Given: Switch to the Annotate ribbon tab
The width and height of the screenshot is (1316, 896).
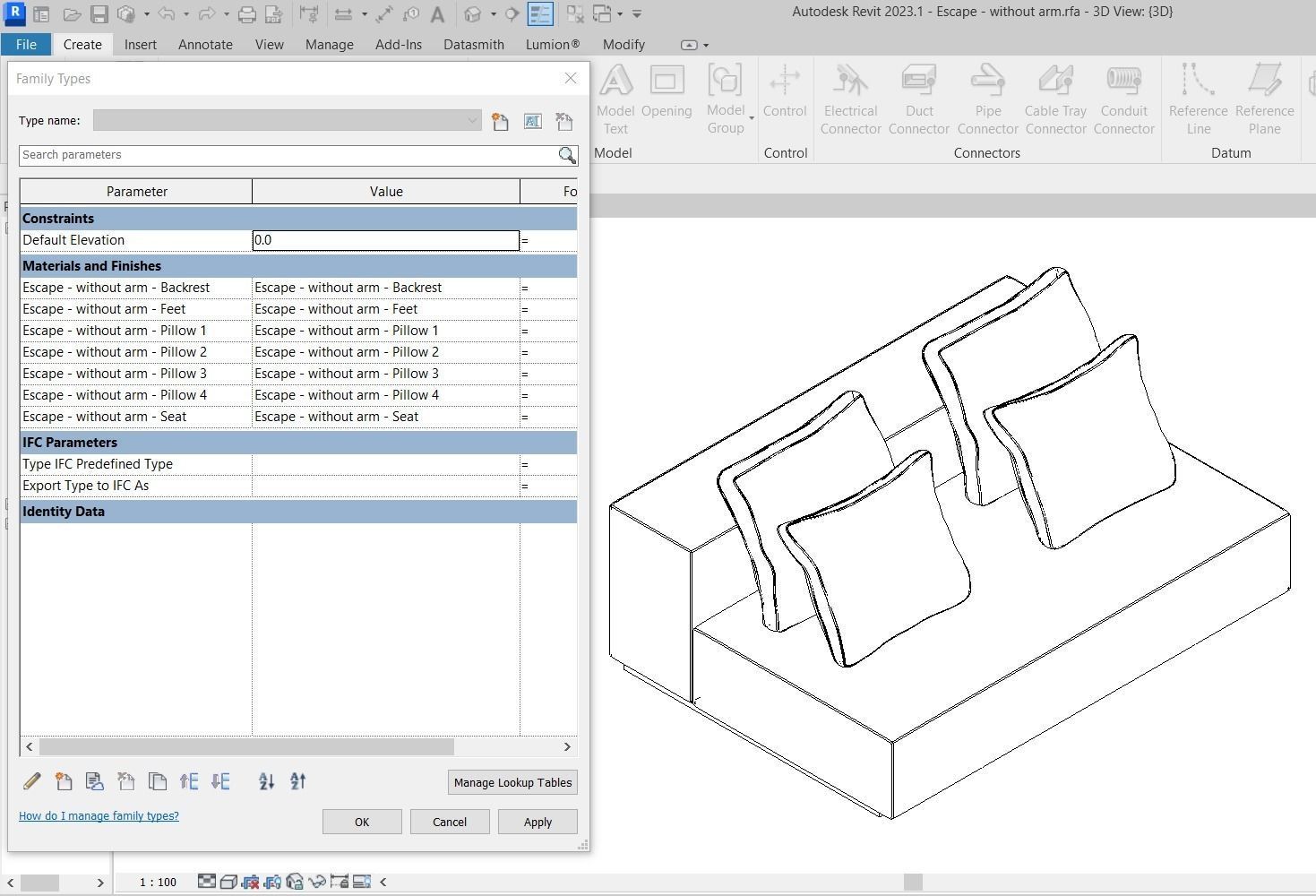Looking at the screenshot, I should (205, 44).
